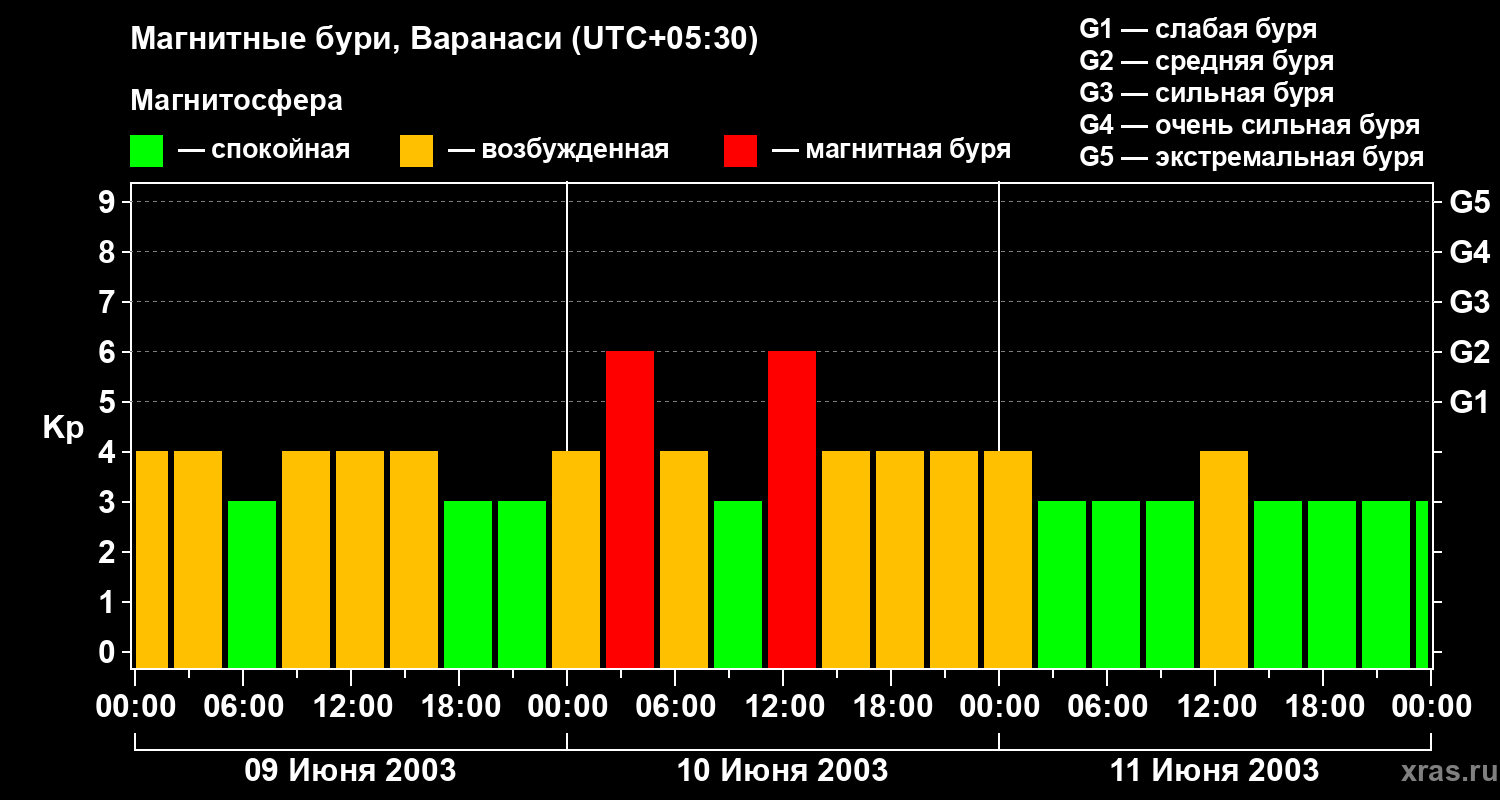Click the 'G1' label on right axis
The width and height of the screenshot is (1500, 800).
(1469, 402)
